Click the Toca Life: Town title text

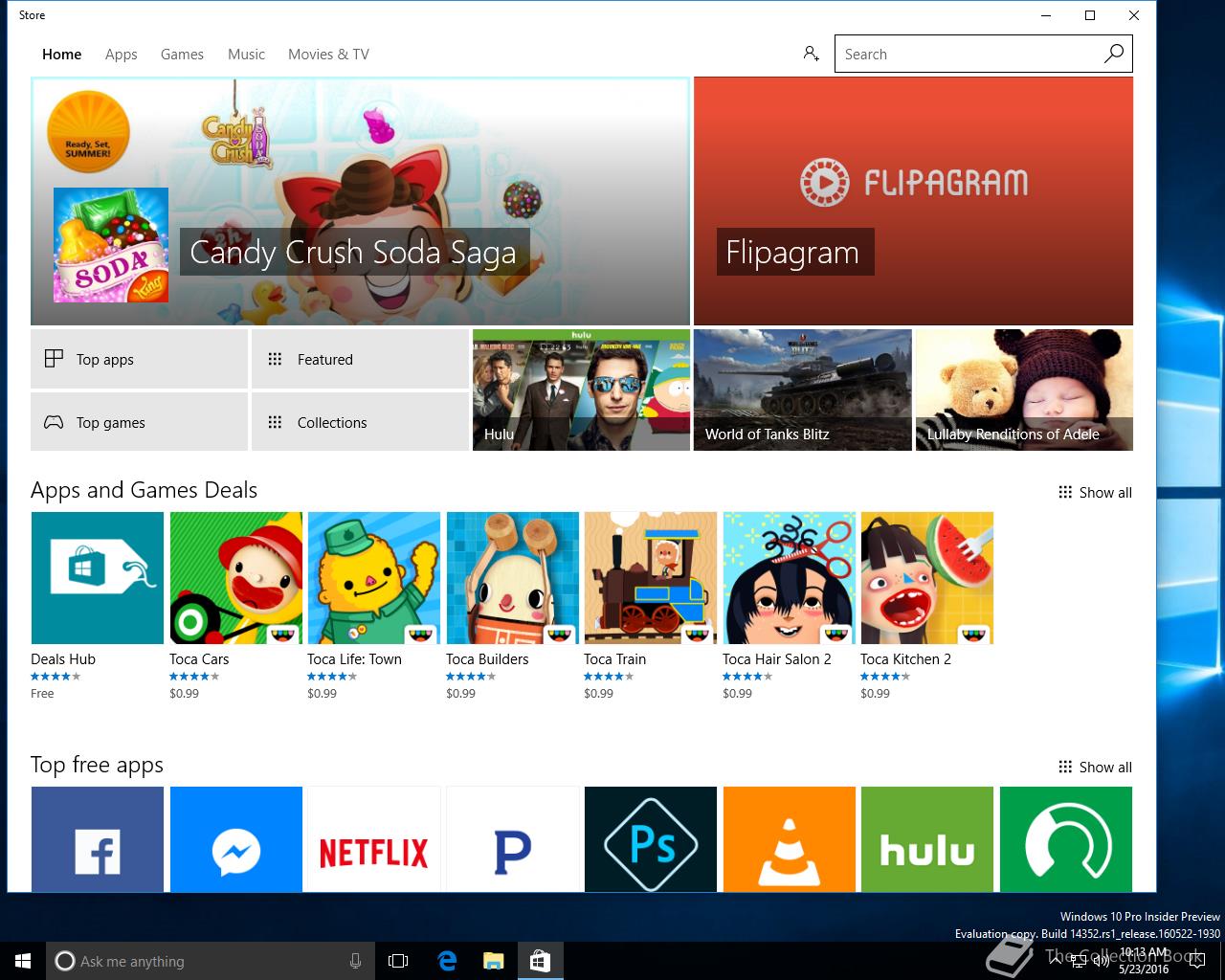point(354,658)
